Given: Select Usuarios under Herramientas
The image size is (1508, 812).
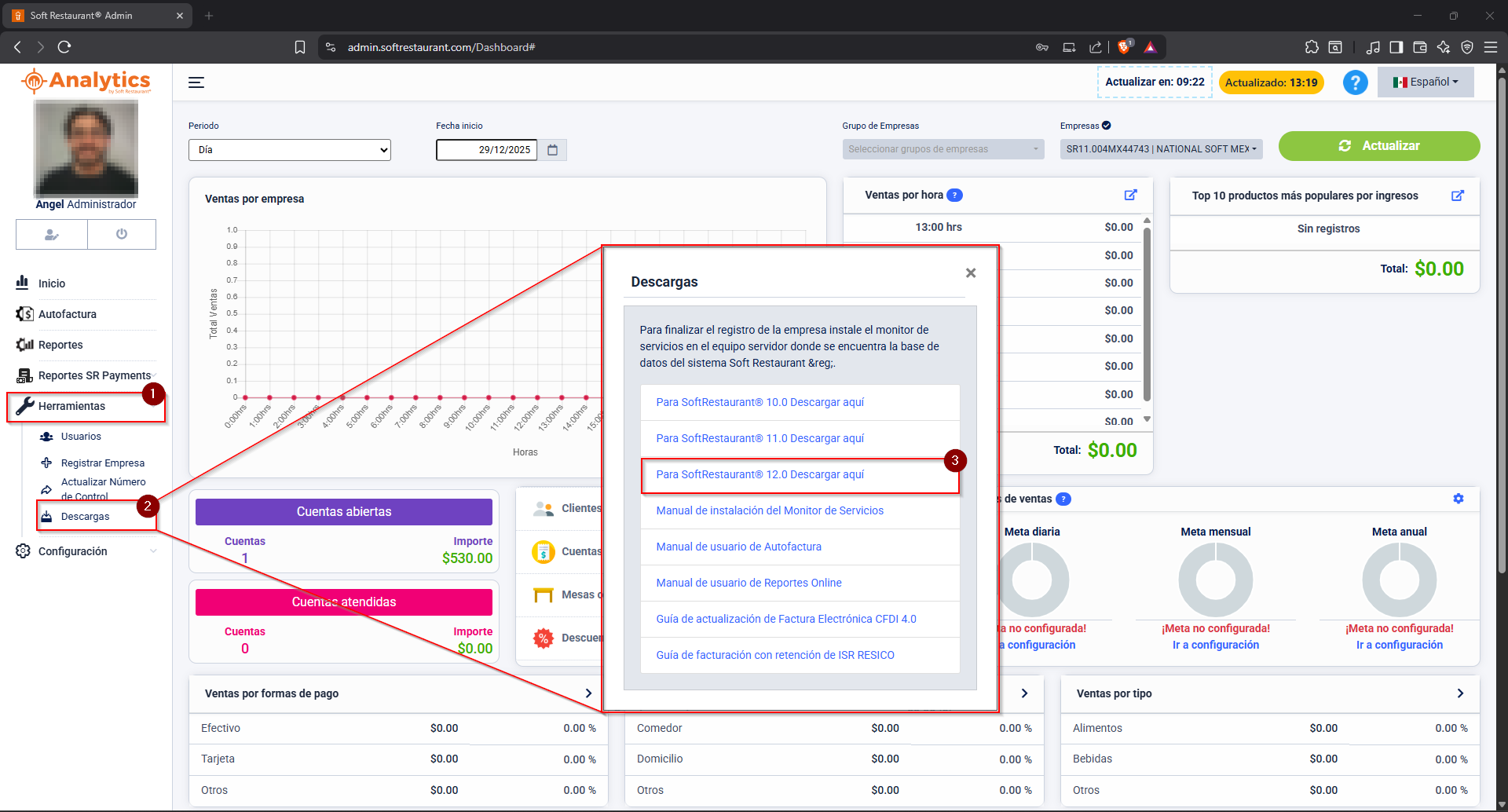Looking at the screenshot, I should 81,437.
